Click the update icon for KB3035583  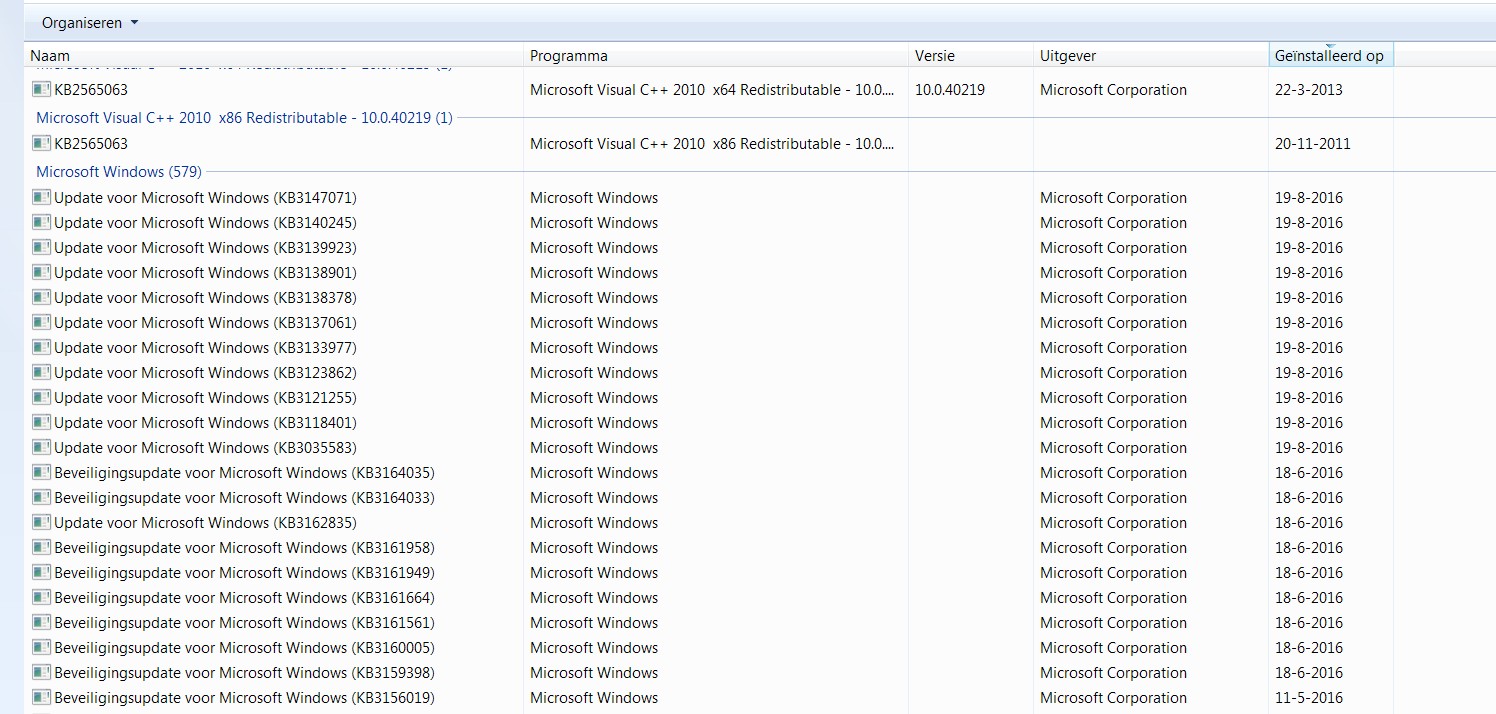42,447
